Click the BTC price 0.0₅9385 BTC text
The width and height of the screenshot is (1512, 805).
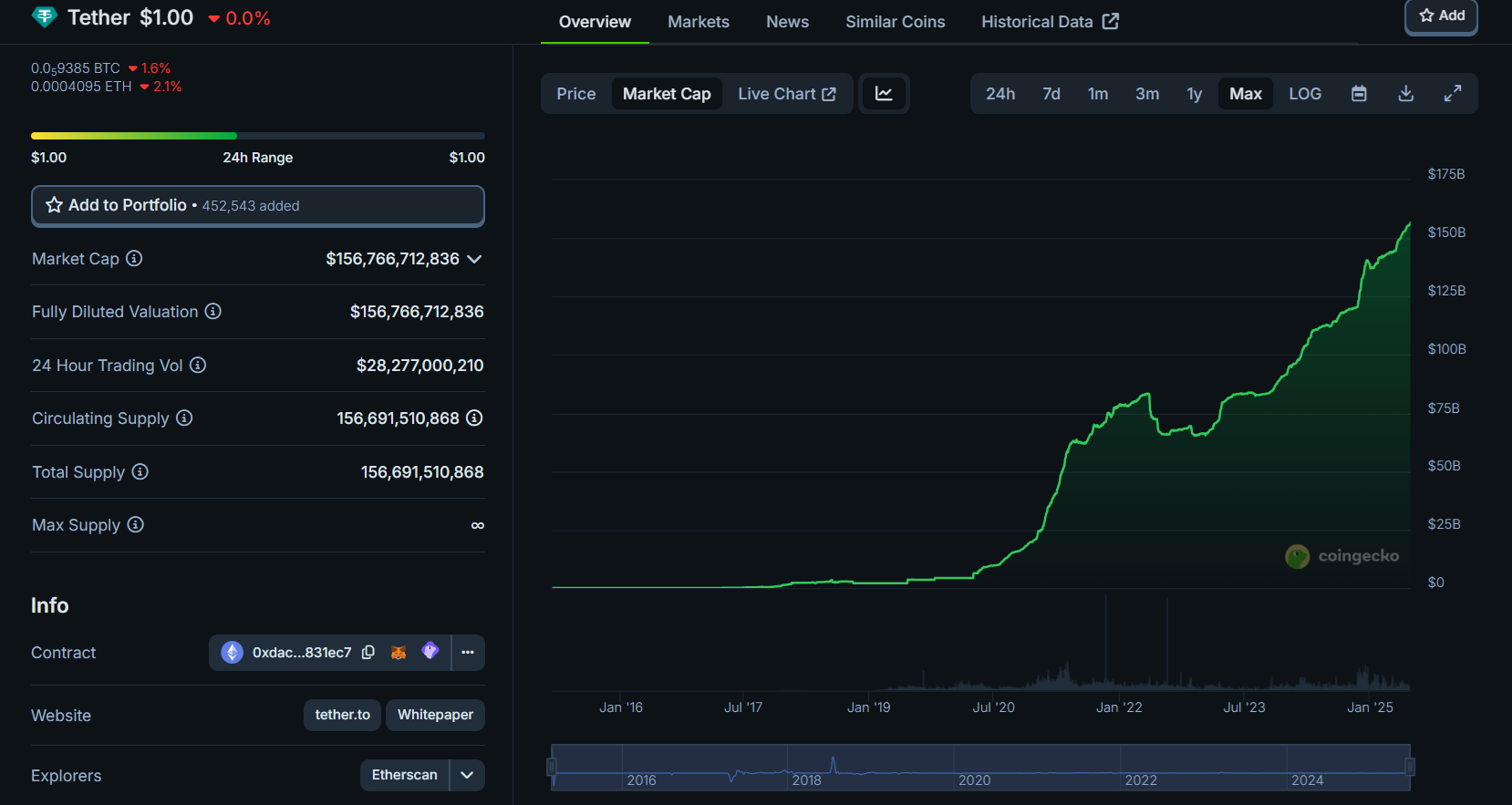coord(76,68)
